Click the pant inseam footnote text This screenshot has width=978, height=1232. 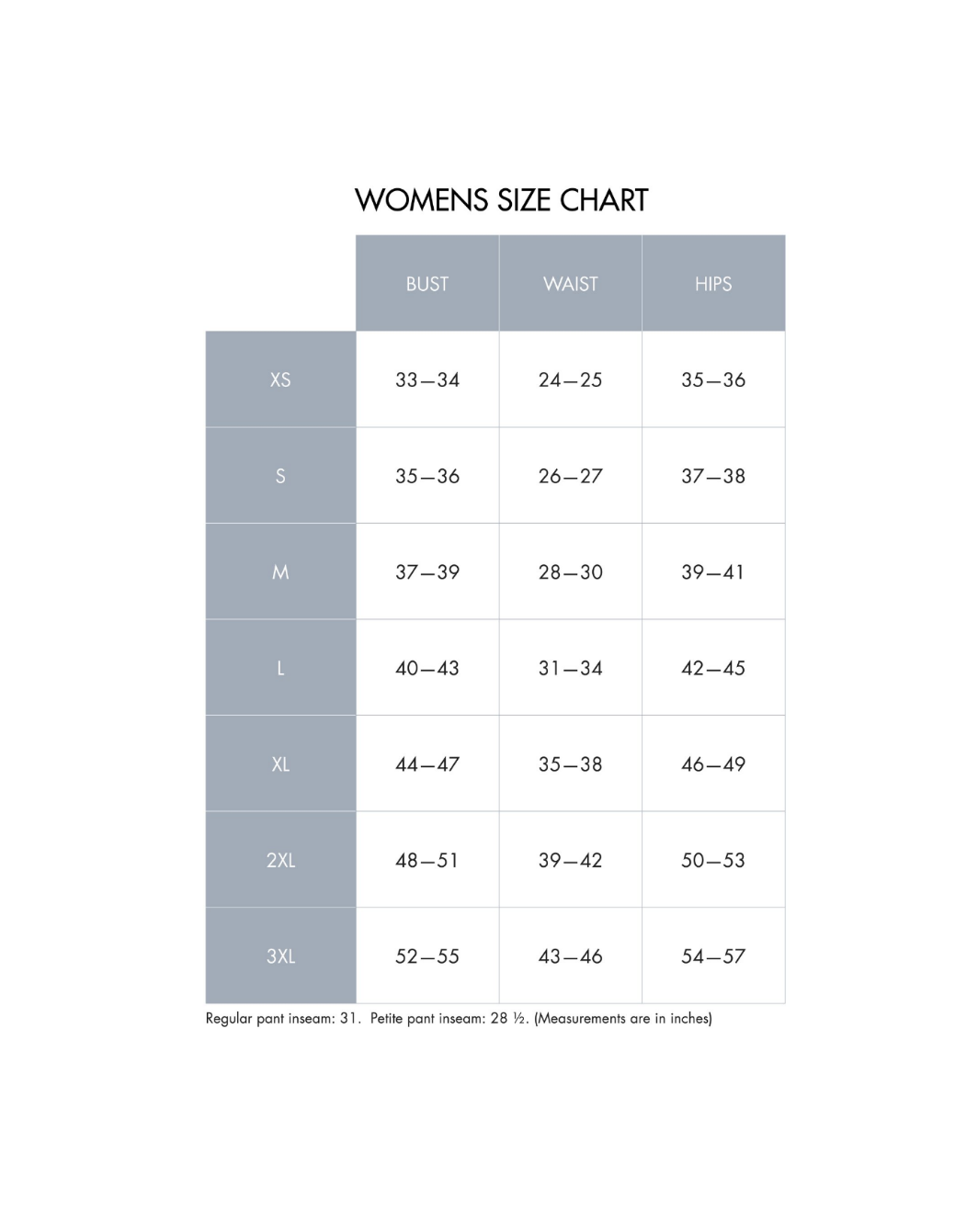coord(459,1018)
